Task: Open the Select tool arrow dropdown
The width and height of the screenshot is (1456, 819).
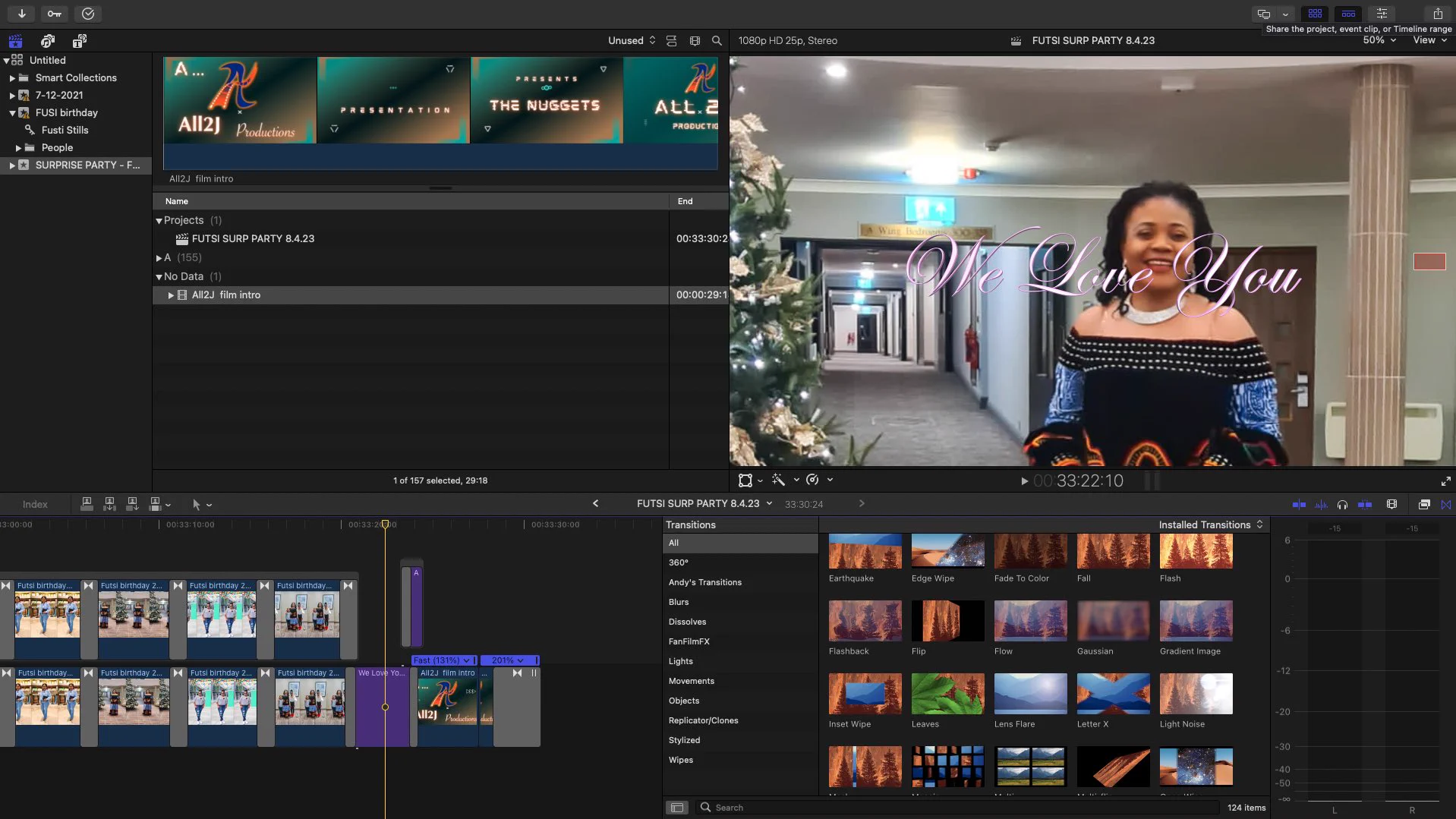Action: click(202, 504)
